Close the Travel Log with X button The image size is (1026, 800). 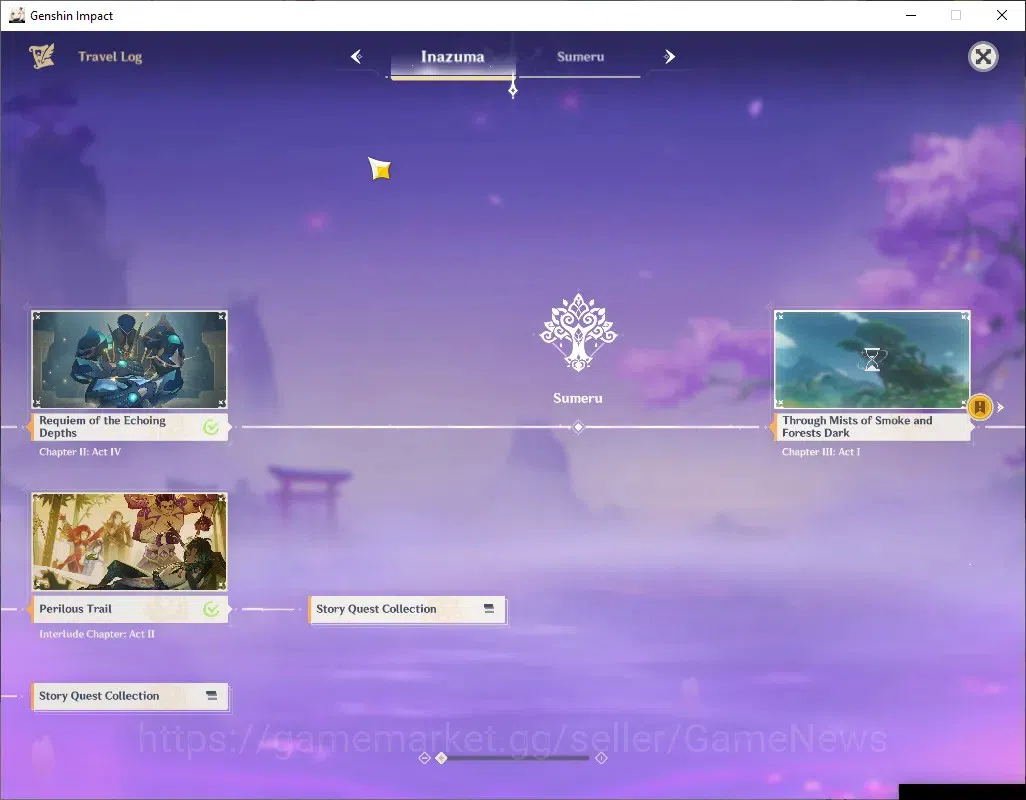[983, 57]
